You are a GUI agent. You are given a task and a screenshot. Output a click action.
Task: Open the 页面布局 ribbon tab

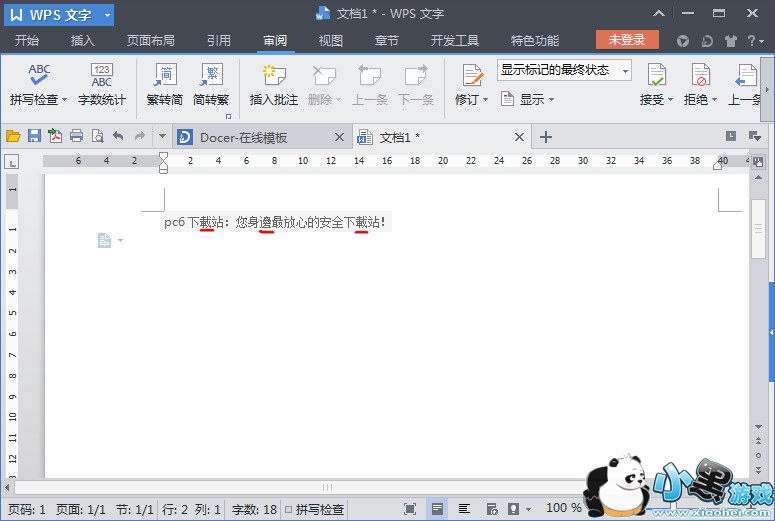click(150, 41)
